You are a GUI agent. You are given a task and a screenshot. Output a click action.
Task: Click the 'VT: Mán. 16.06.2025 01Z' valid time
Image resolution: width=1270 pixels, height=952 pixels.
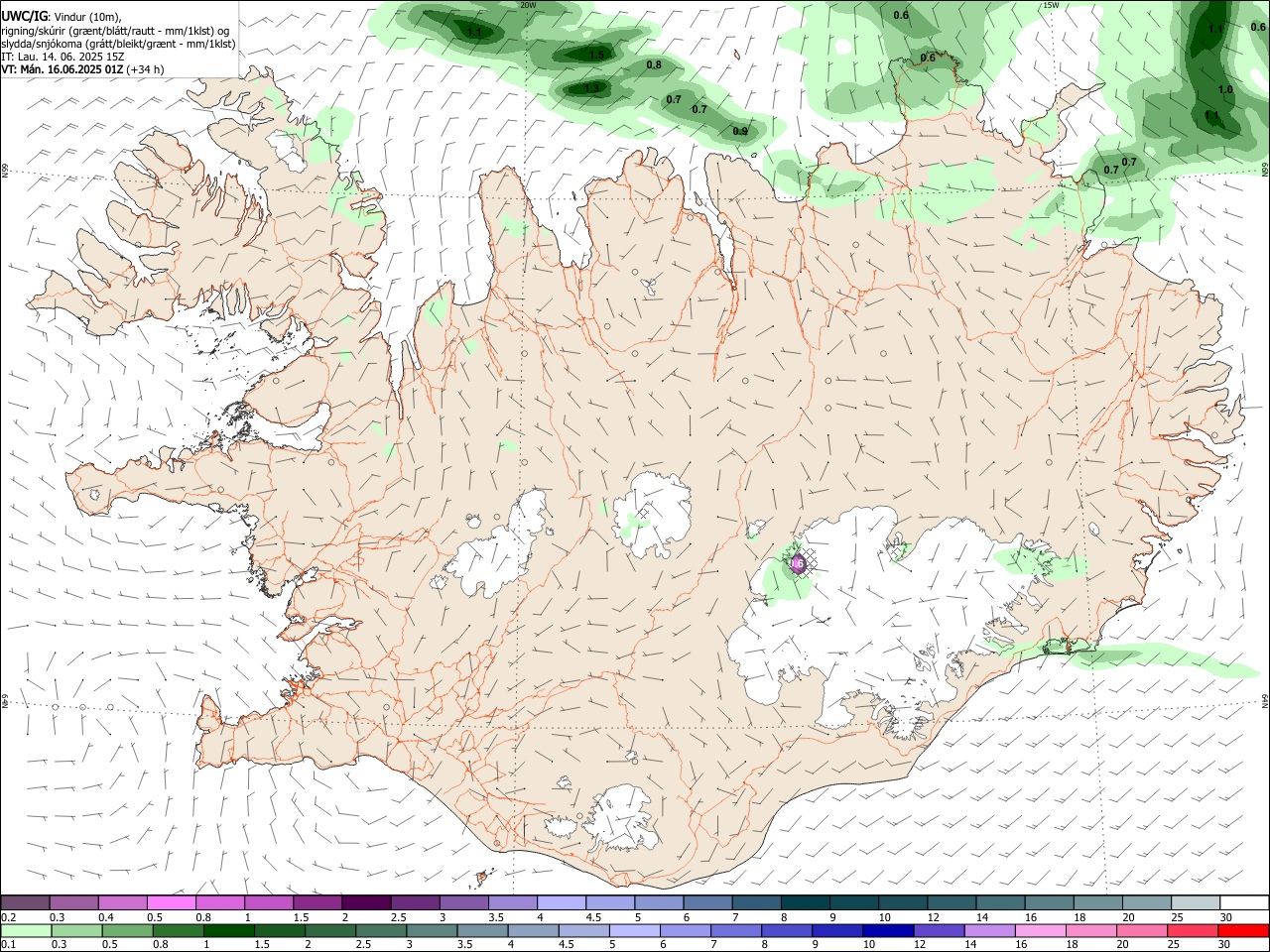(63, 69)
